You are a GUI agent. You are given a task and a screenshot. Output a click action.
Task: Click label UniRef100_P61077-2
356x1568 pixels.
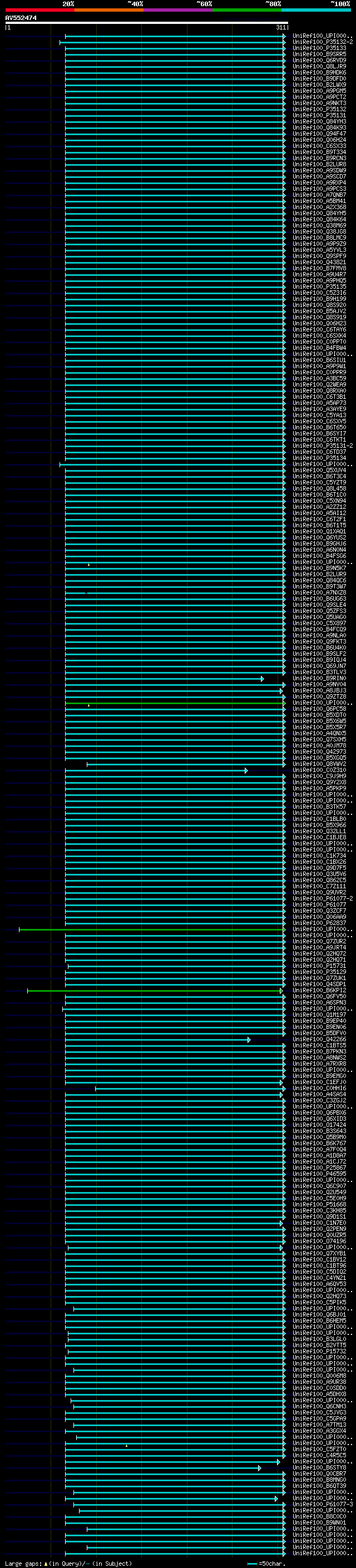(323, 899)
